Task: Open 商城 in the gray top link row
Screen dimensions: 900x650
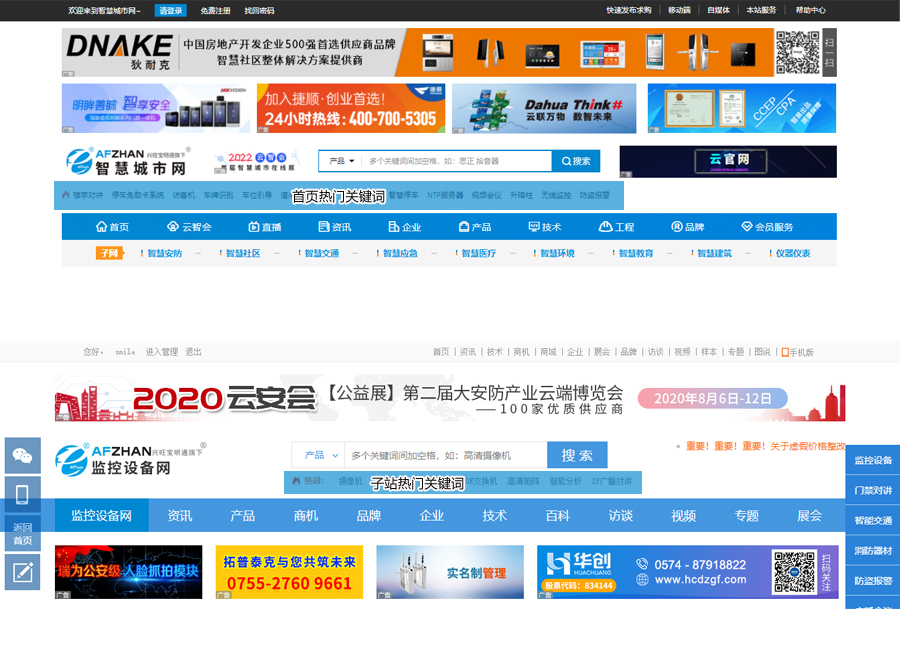Action: 548,352
